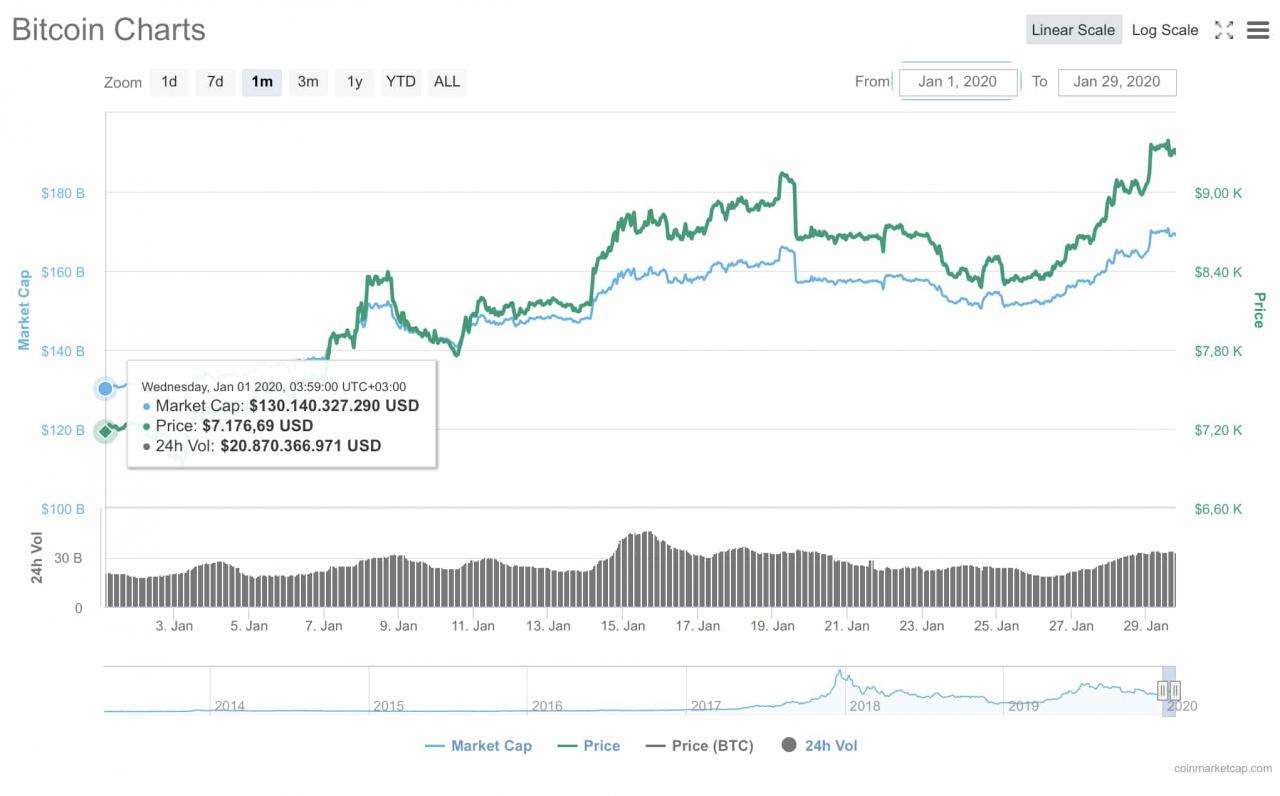
Task: Set zoom to 1d
Action: point(169,82)
